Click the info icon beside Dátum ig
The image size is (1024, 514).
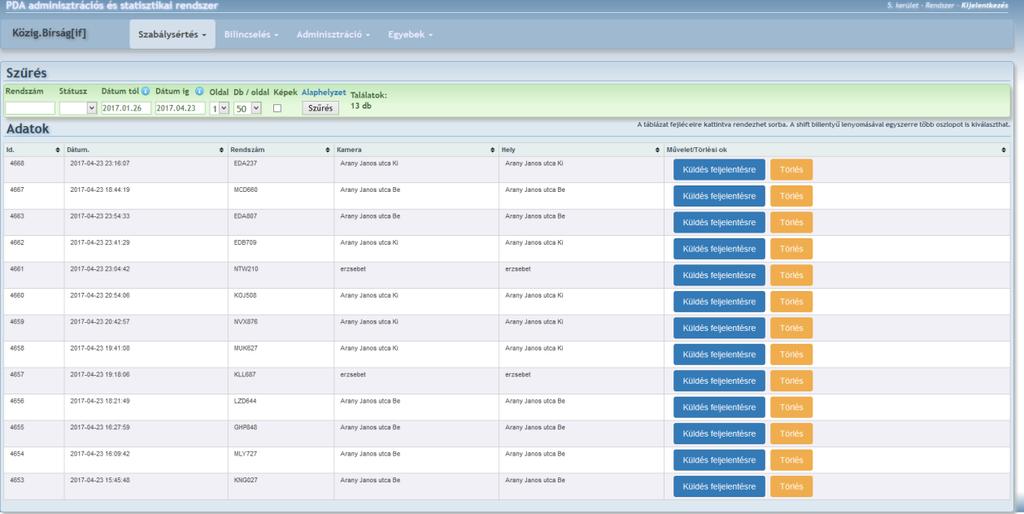pos(199,91)
